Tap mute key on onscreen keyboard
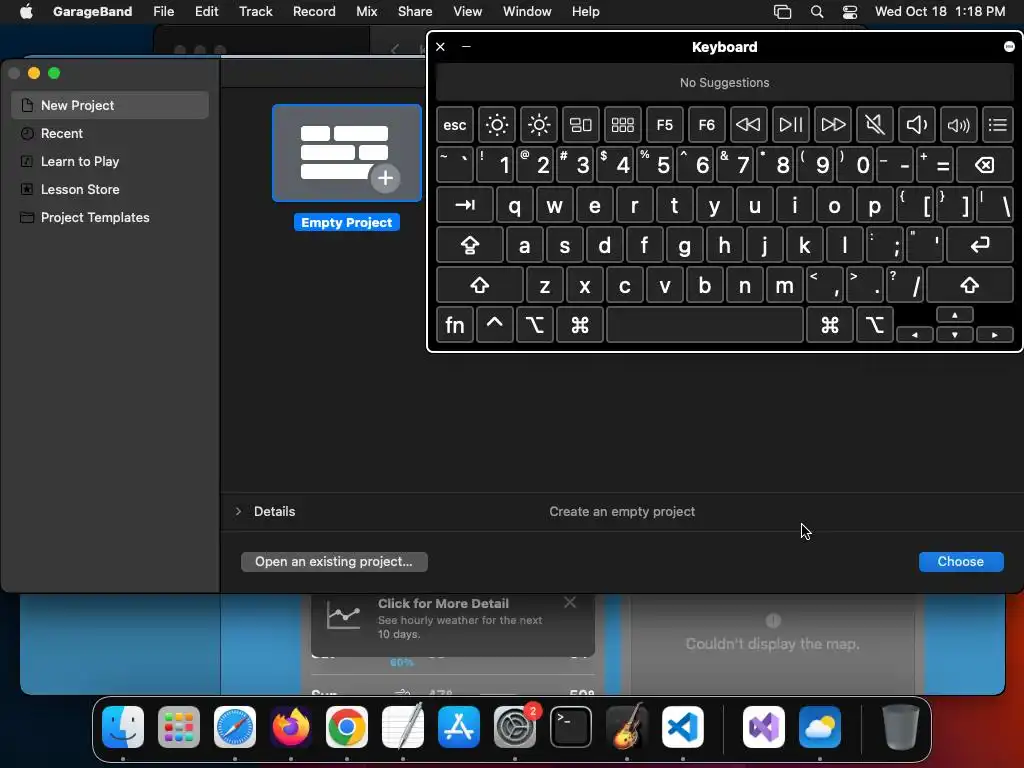Image resolution: width=1024 pixels, height=768 pixels. (x=874, y=125)
